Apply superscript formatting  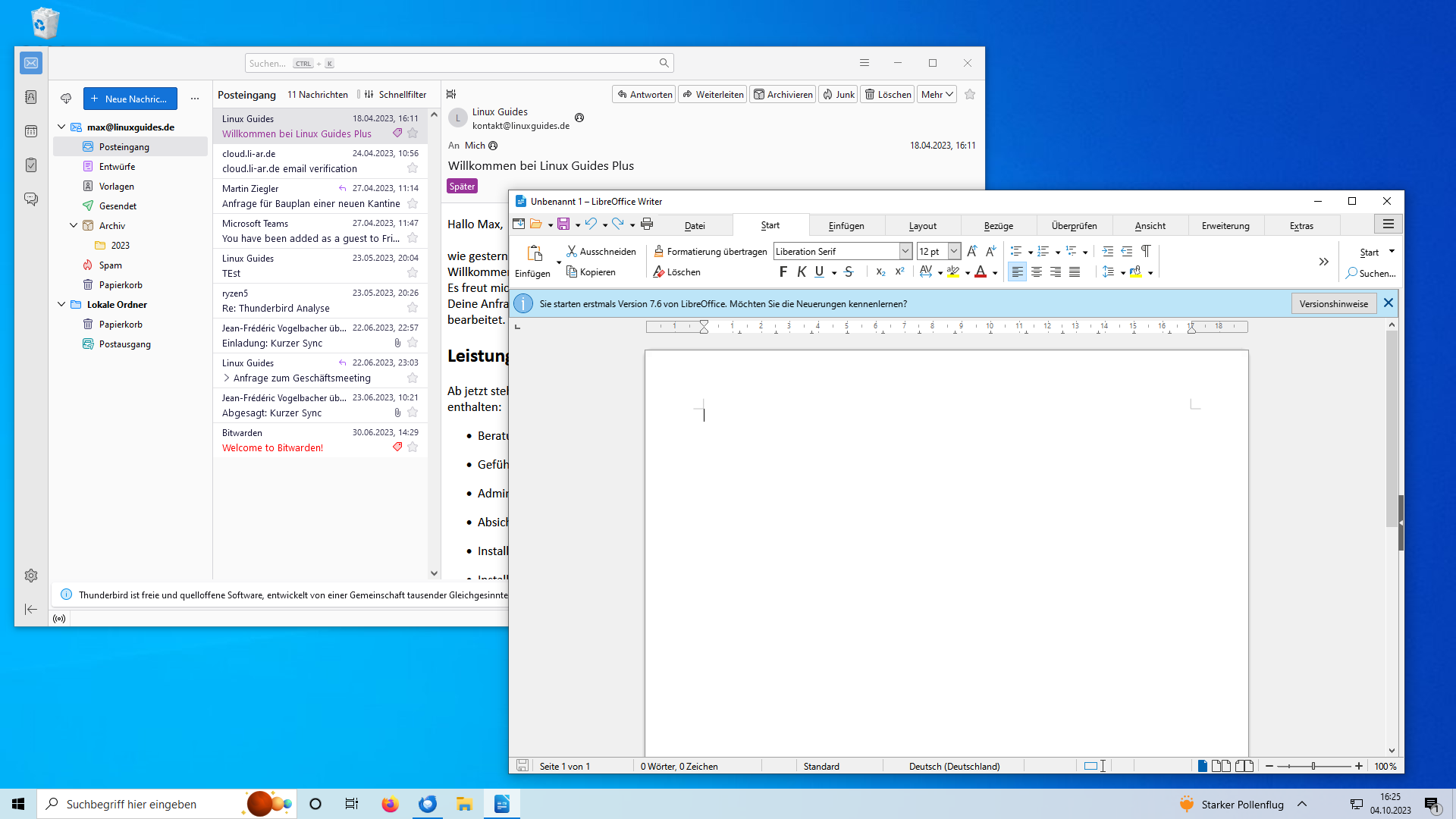coord(899,271)
